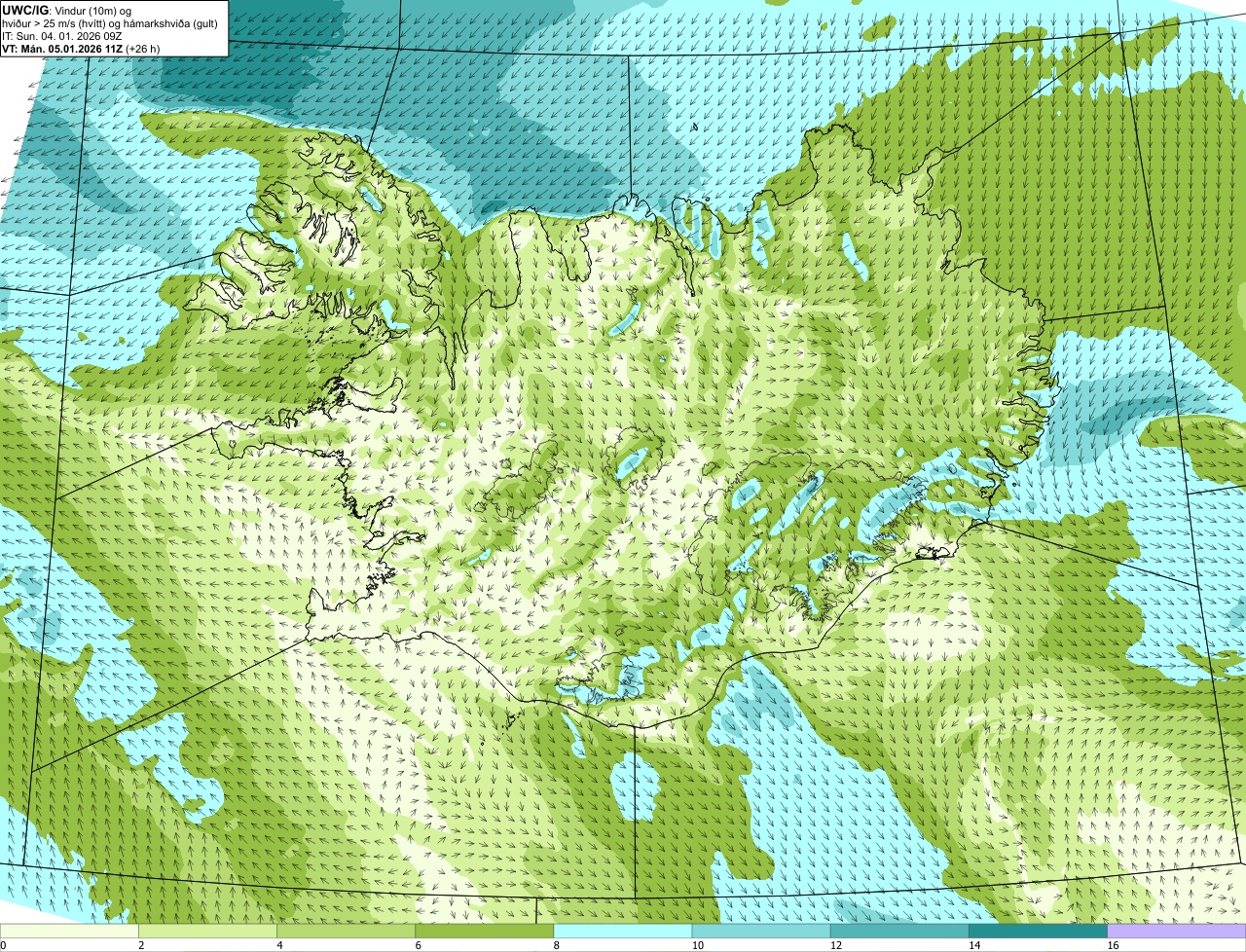Click the aqua 10–12 m/s legend swatch
This screenshot has width=1246, height=952.
coord(761,931)
